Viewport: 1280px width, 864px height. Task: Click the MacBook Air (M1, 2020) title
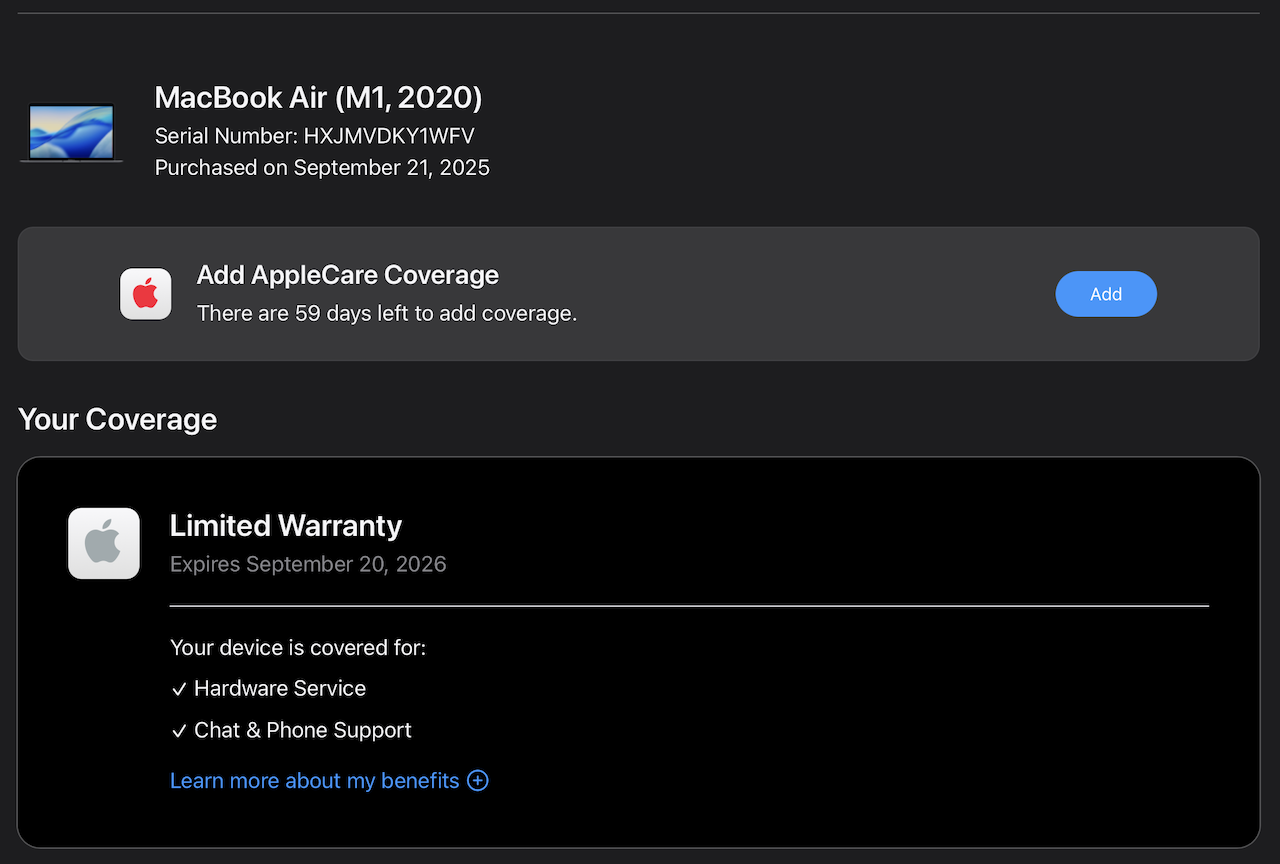click(318, 97)
